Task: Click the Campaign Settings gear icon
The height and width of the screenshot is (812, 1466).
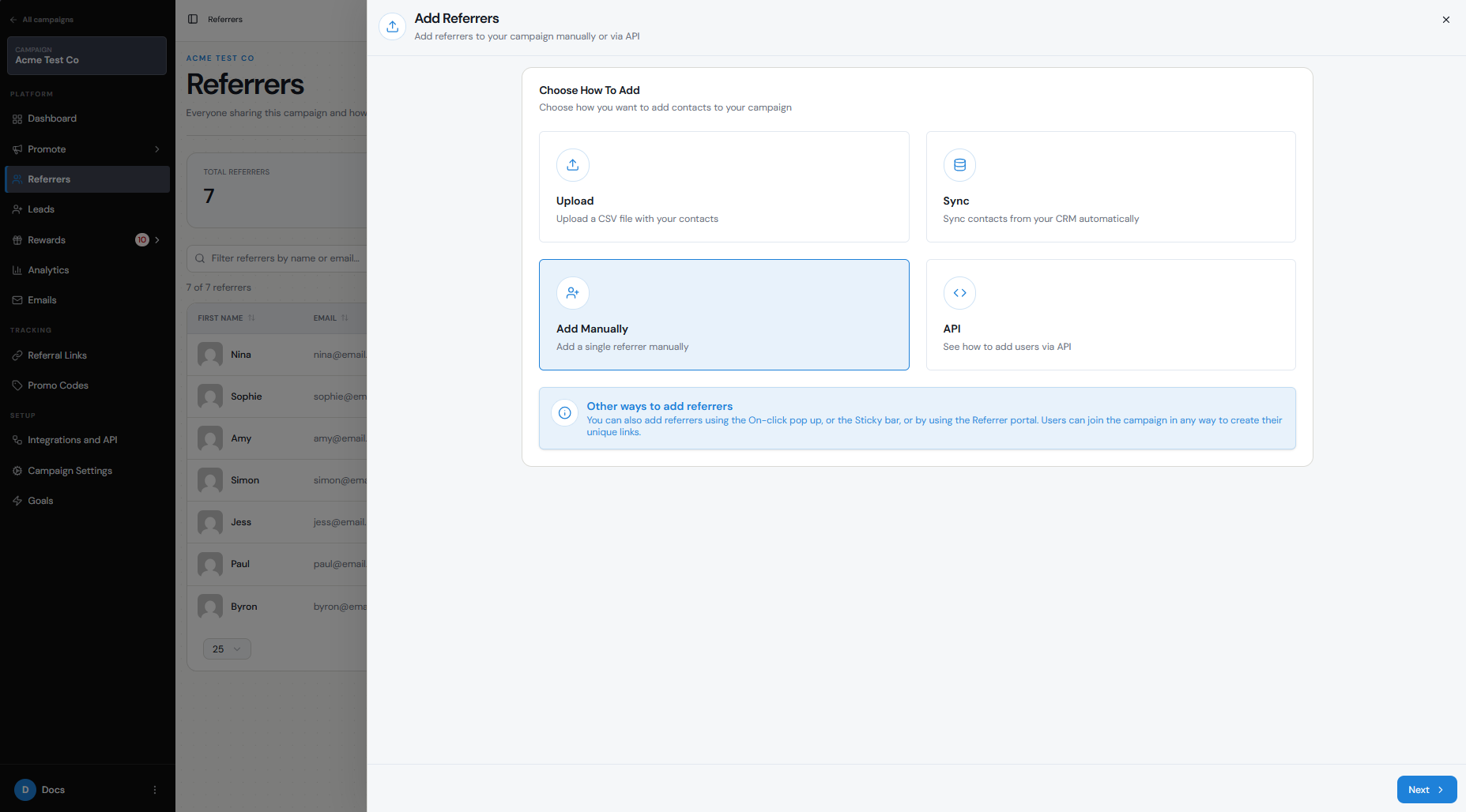Action: [x=17, y=471]
